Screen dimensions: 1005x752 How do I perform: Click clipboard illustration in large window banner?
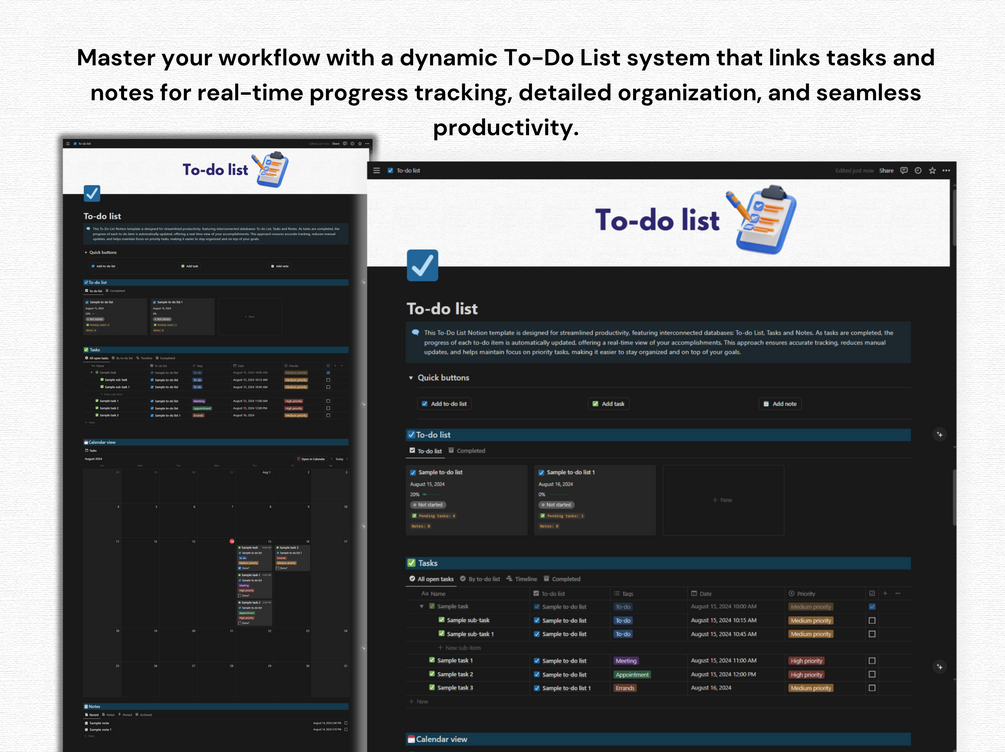(x=762, y=220)
